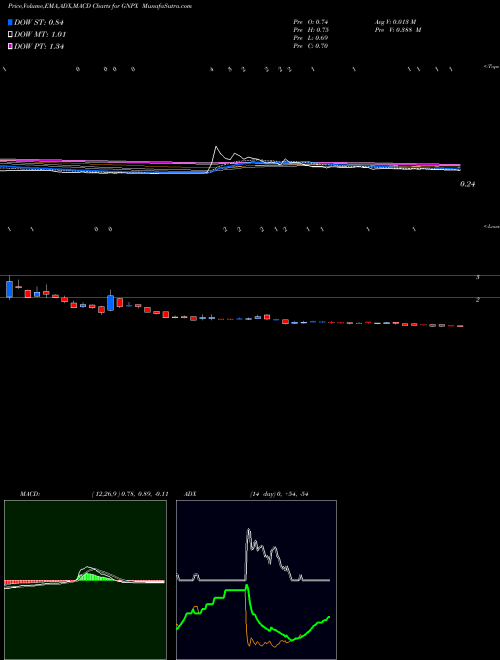The width and height of the screenshot is (500, 660).
Task: Open the green MACD chart panel
Action: pos(85,580)
